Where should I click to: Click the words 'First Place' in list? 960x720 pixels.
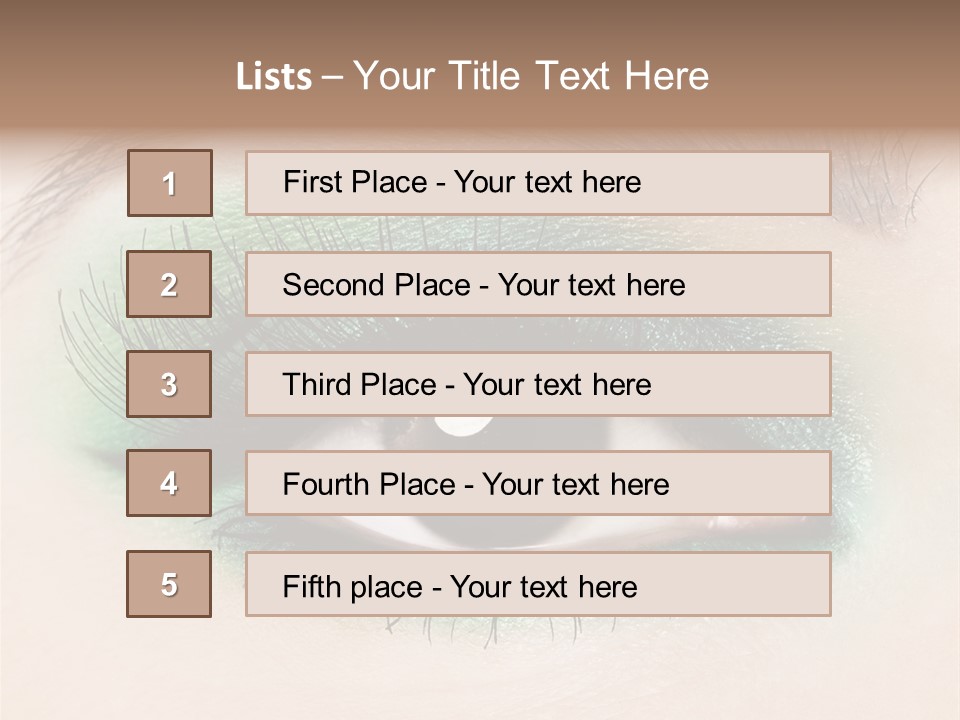(x=355, y=182)
